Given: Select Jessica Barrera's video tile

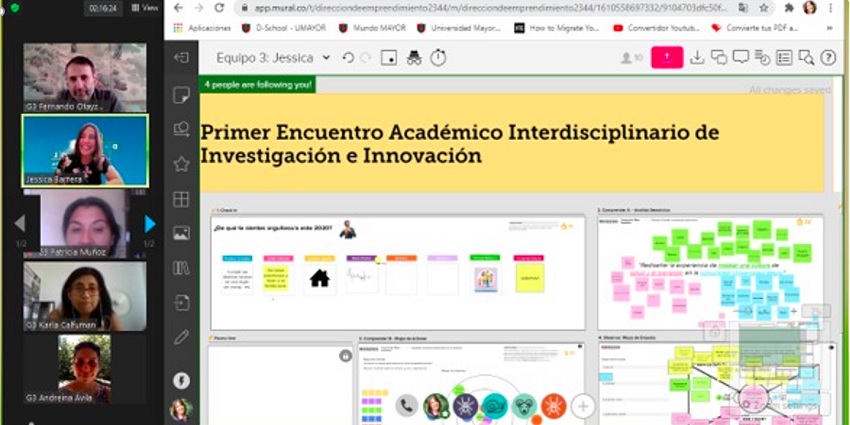Looking at the screenshot, I should click(85, 151).
